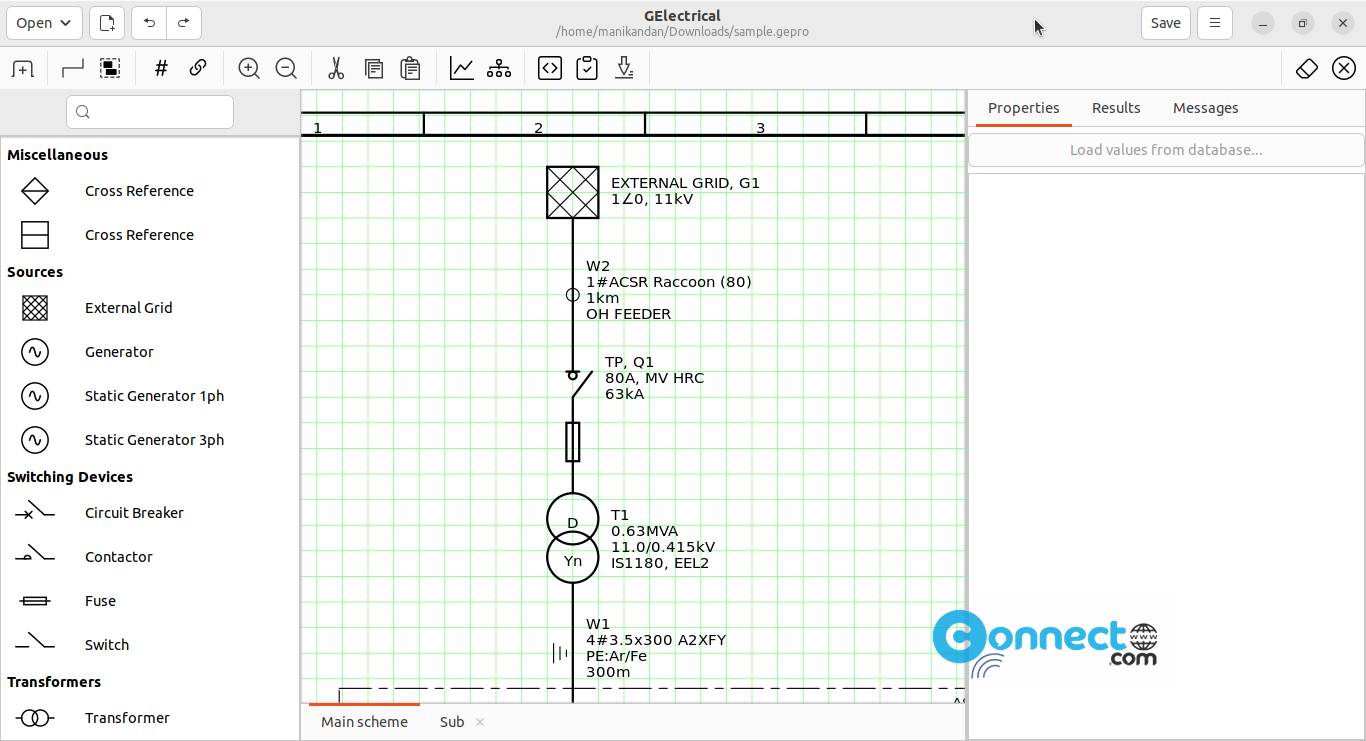This screenshot has width=1366, height=741.
Task: Click the chain link icon
Action: pyautogui.click(x=198, y=68)
